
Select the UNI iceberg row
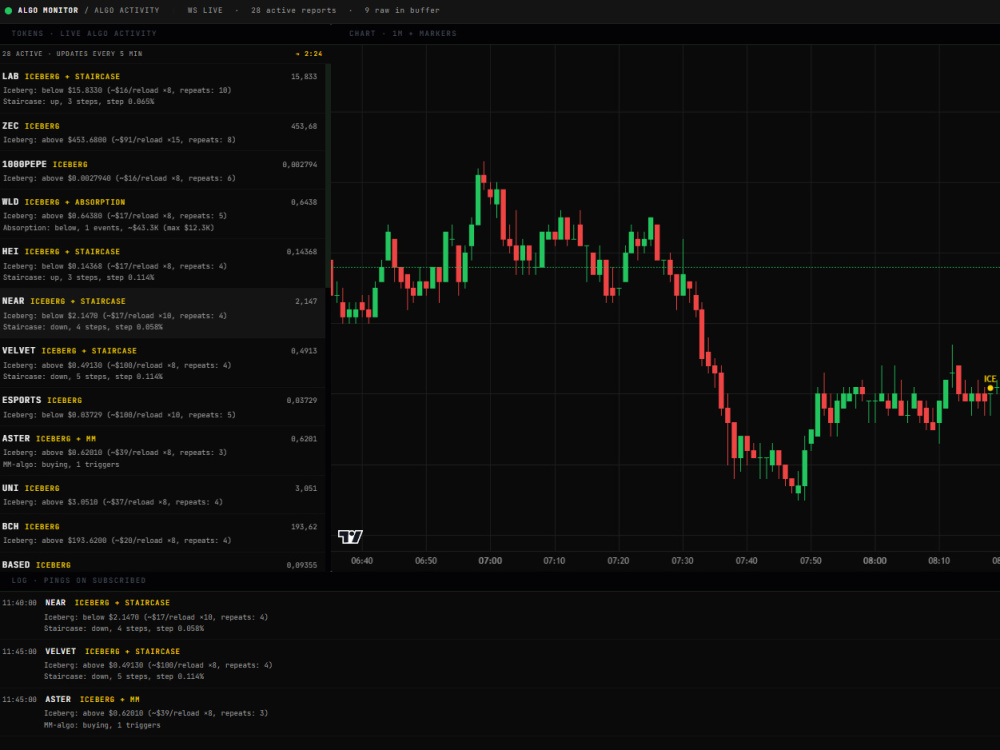[163, 495]
